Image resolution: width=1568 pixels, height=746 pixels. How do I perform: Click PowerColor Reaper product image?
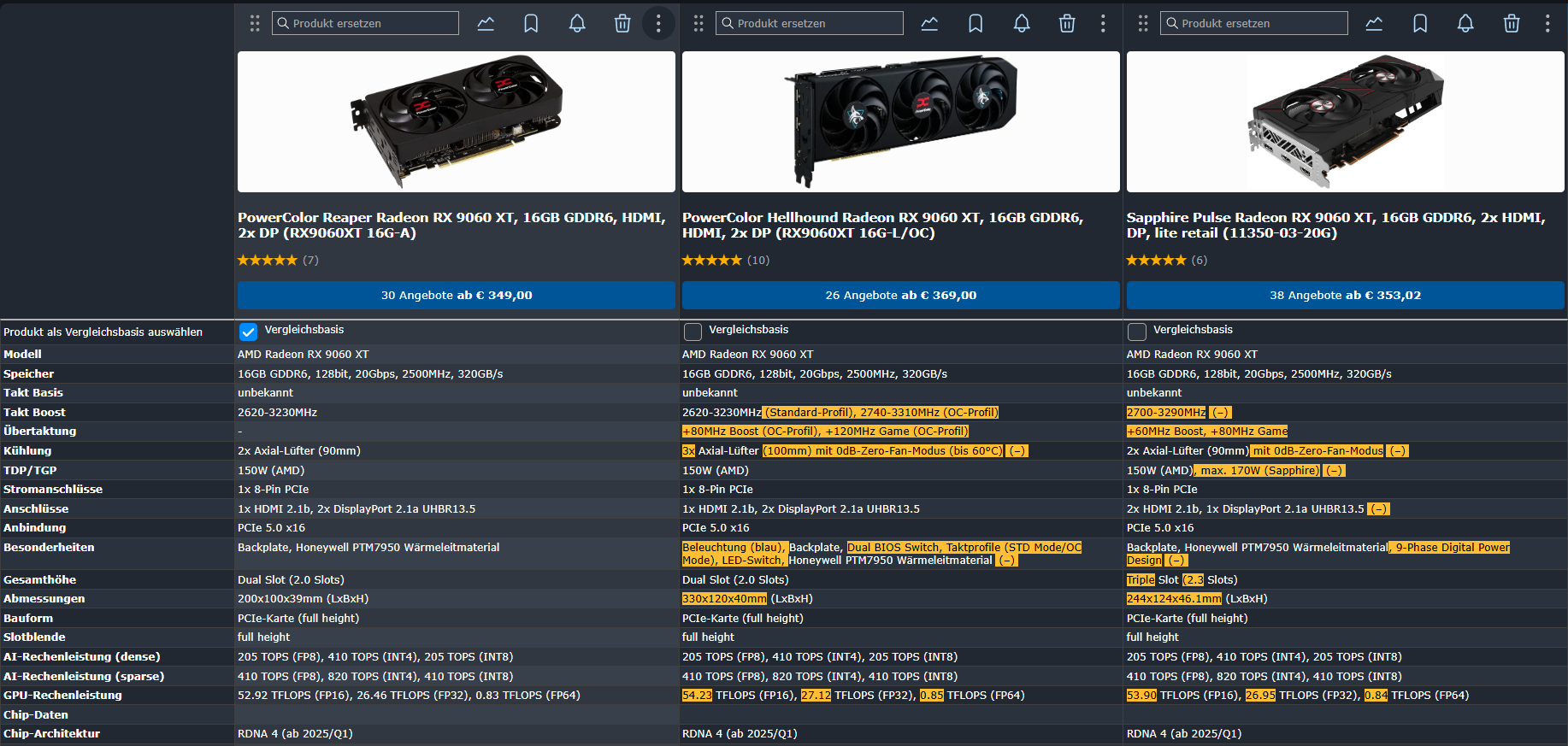click(x=457, y=121)
